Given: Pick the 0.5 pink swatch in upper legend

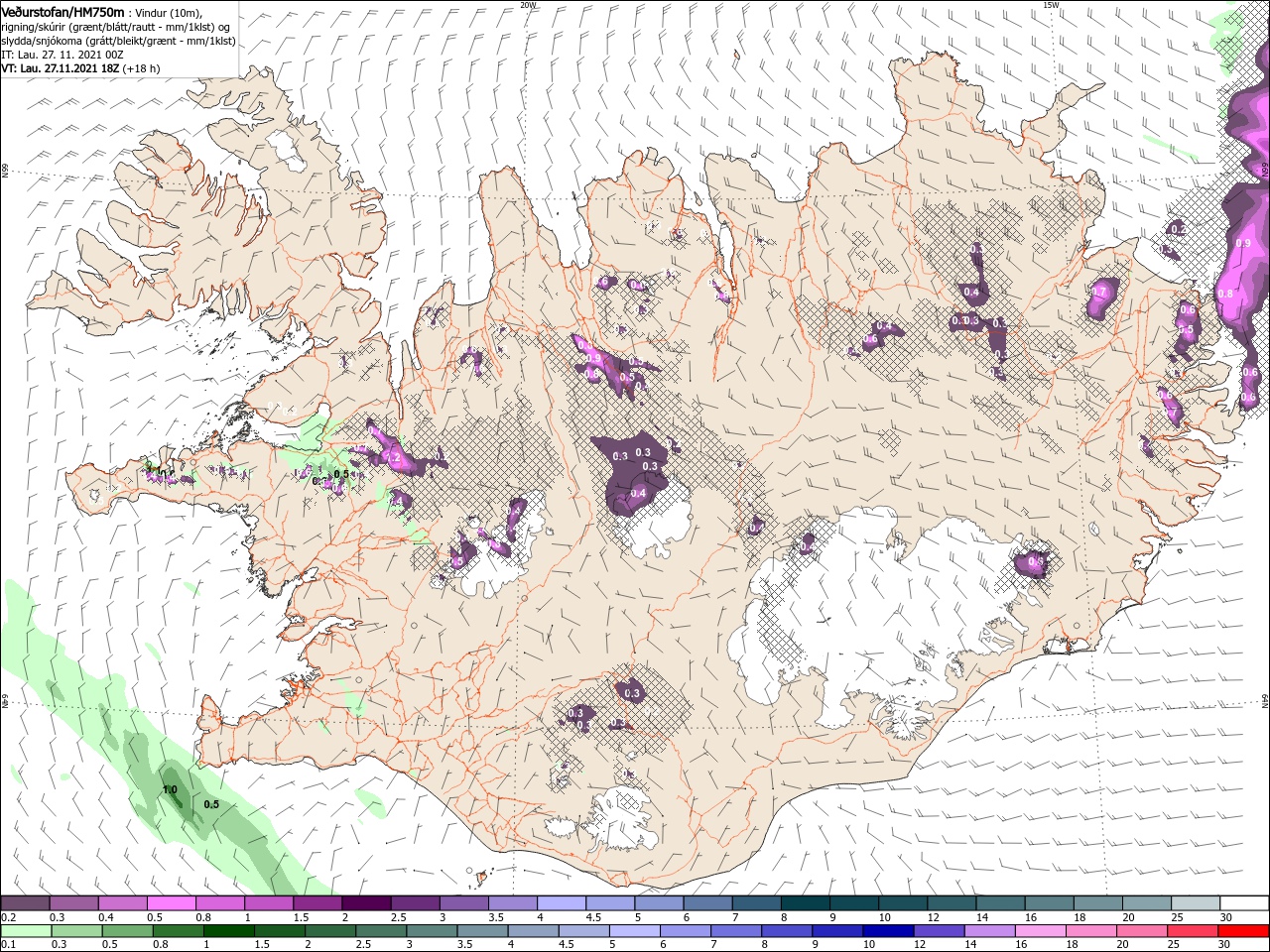Looking at the screenshot, I should point(171,903).
